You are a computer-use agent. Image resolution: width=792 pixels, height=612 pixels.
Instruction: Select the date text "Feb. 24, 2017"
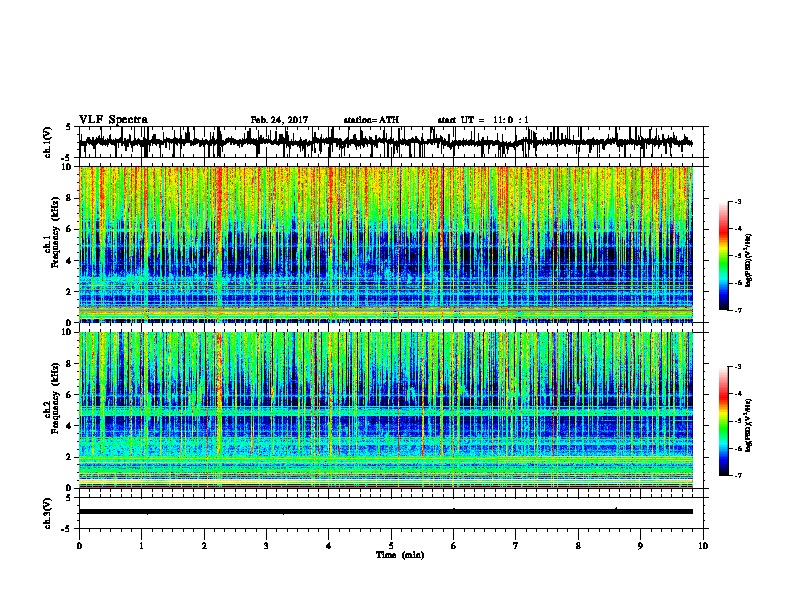[279, 120]
